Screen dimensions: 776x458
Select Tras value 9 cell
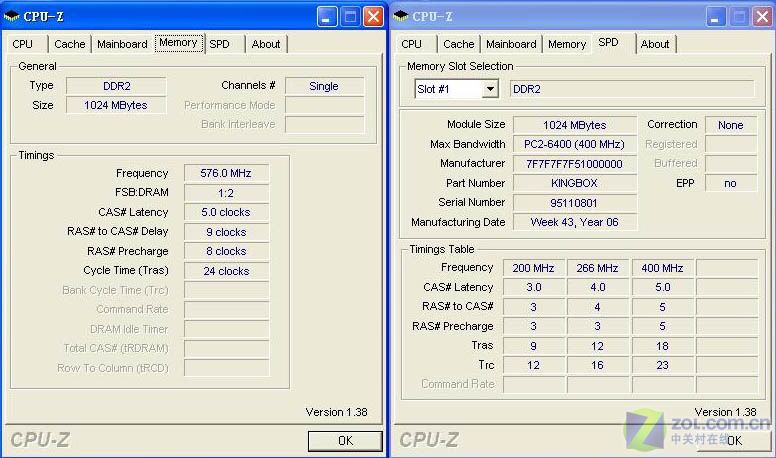coord(534,346)
